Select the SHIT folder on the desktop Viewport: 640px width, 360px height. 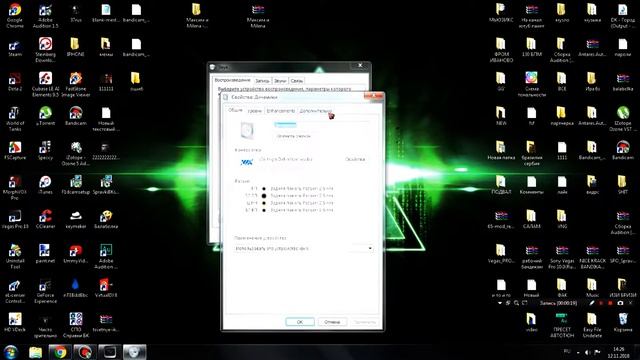(x=622, y=184)
